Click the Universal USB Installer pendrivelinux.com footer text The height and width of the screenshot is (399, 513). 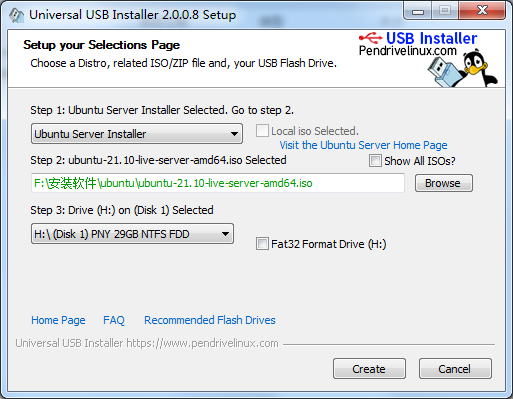pyautogui.click(x=147, y=343)
